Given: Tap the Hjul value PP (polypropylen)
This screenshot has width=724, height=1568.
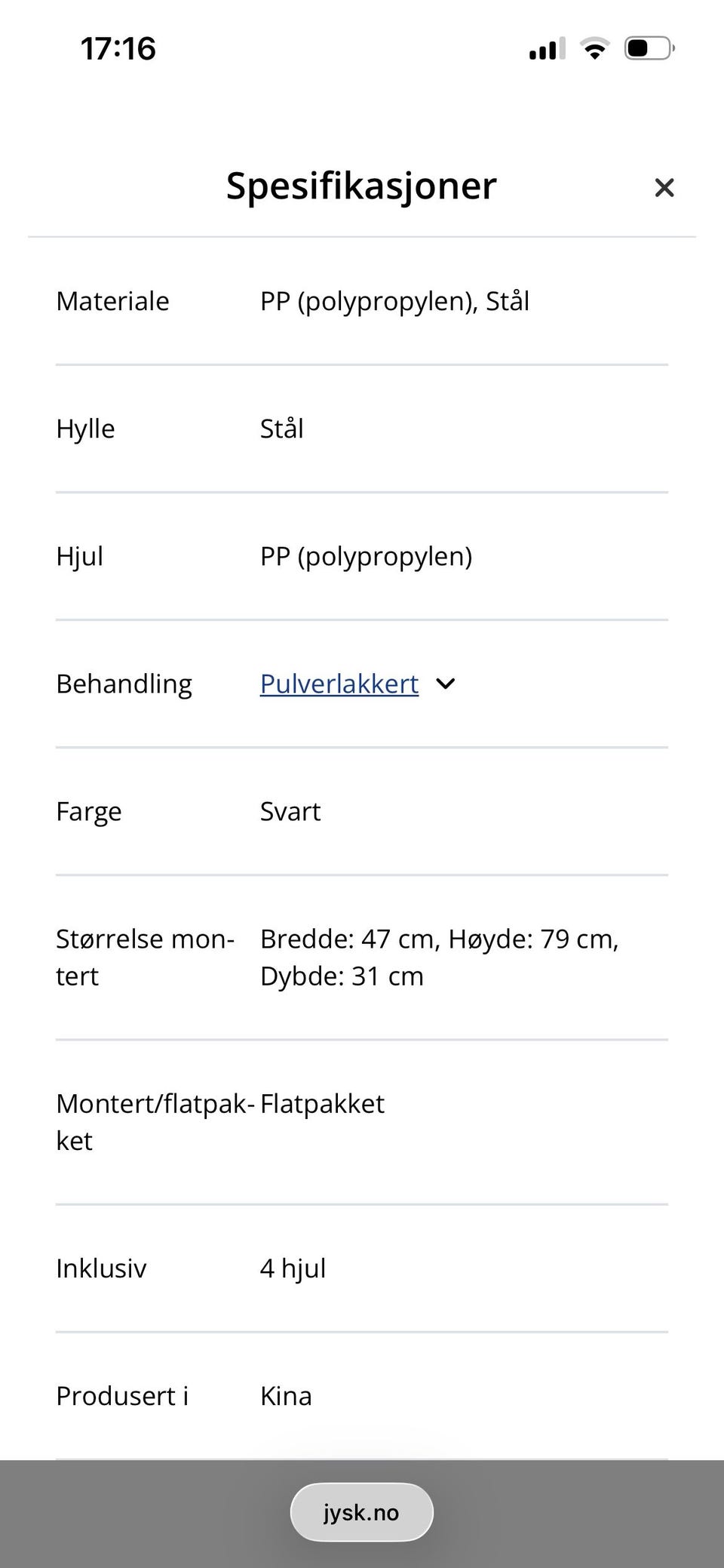Looking at the screenshot, I should point(367,556).
